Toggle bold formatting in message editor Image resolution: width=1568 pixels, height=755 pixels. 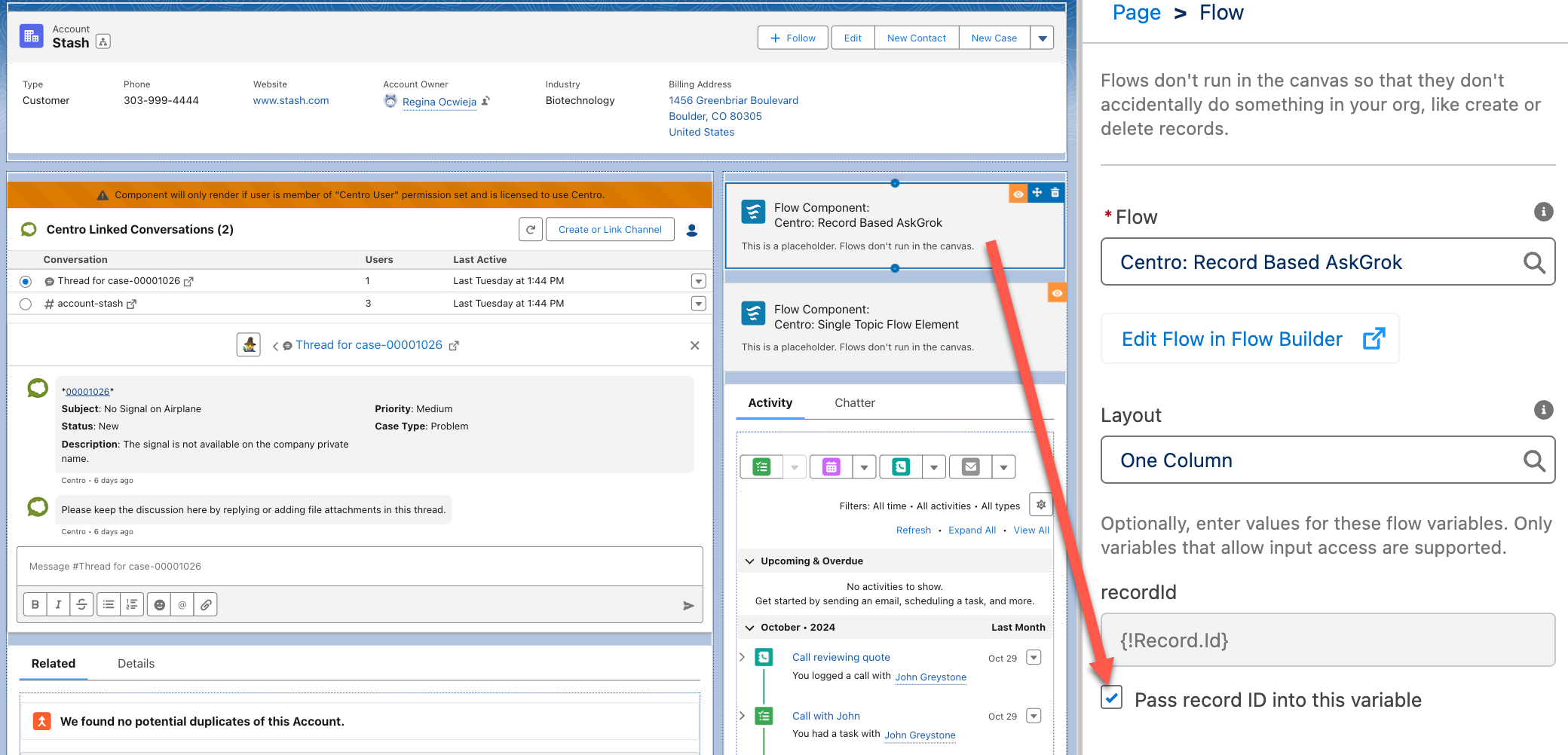(x=35, y=604)
